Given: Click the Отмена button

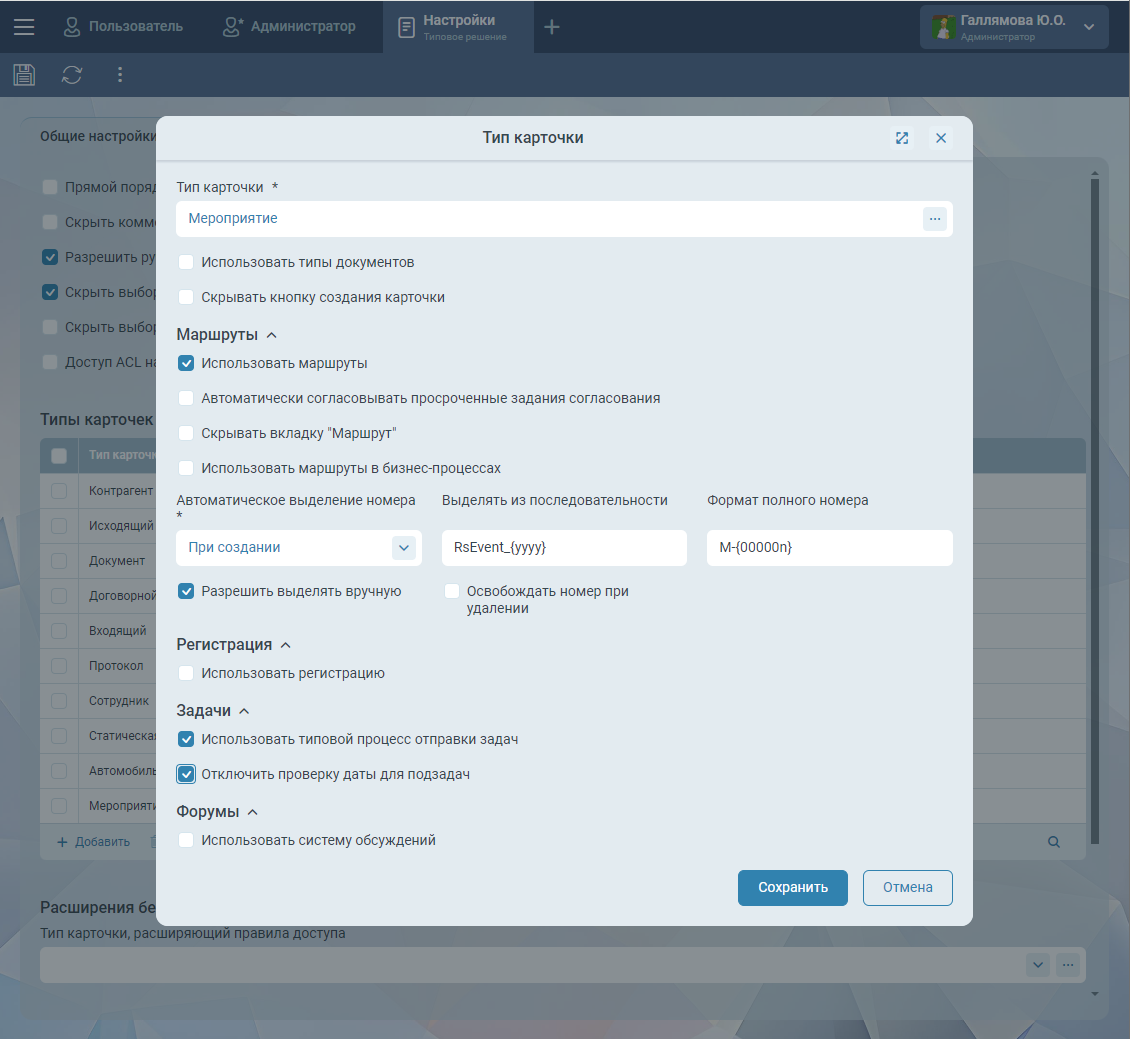Looking at the screenshot, I should pyautogui.click(x=907, y=887).
